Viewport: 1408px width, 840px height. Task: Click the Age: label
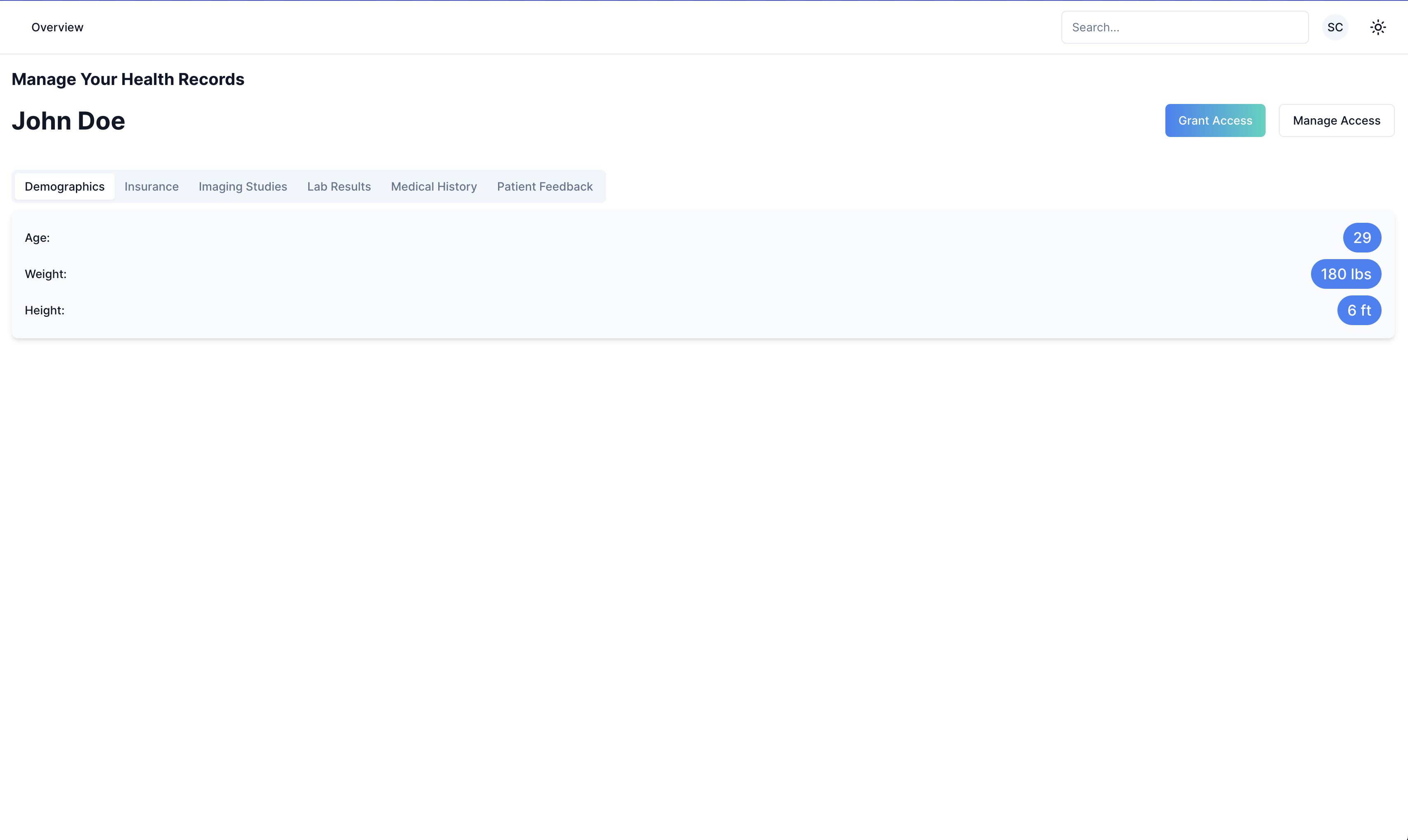point(38,238)
